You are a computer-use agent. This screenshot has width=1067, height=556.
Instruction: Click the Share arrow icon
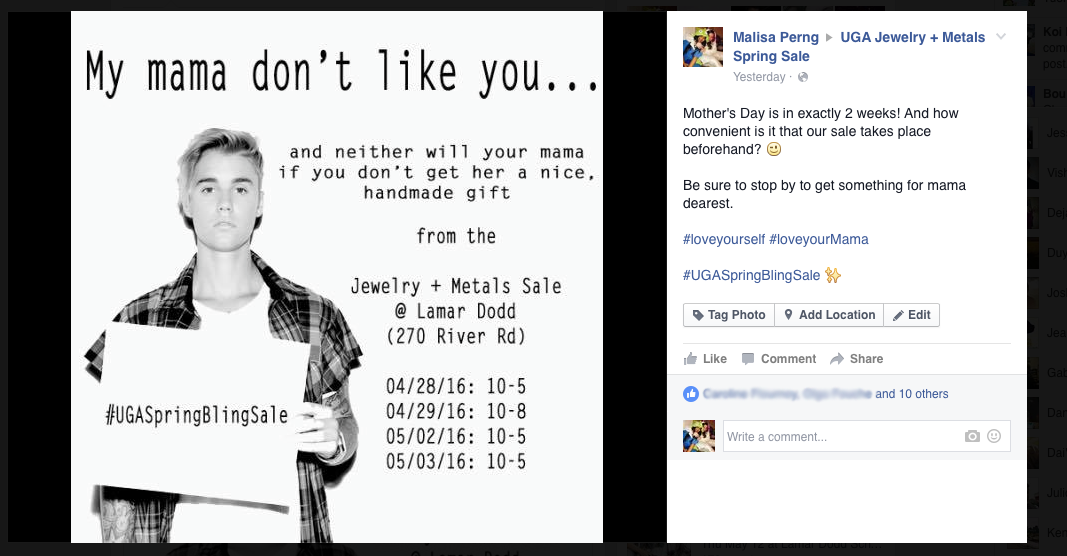tap(836, 359)
